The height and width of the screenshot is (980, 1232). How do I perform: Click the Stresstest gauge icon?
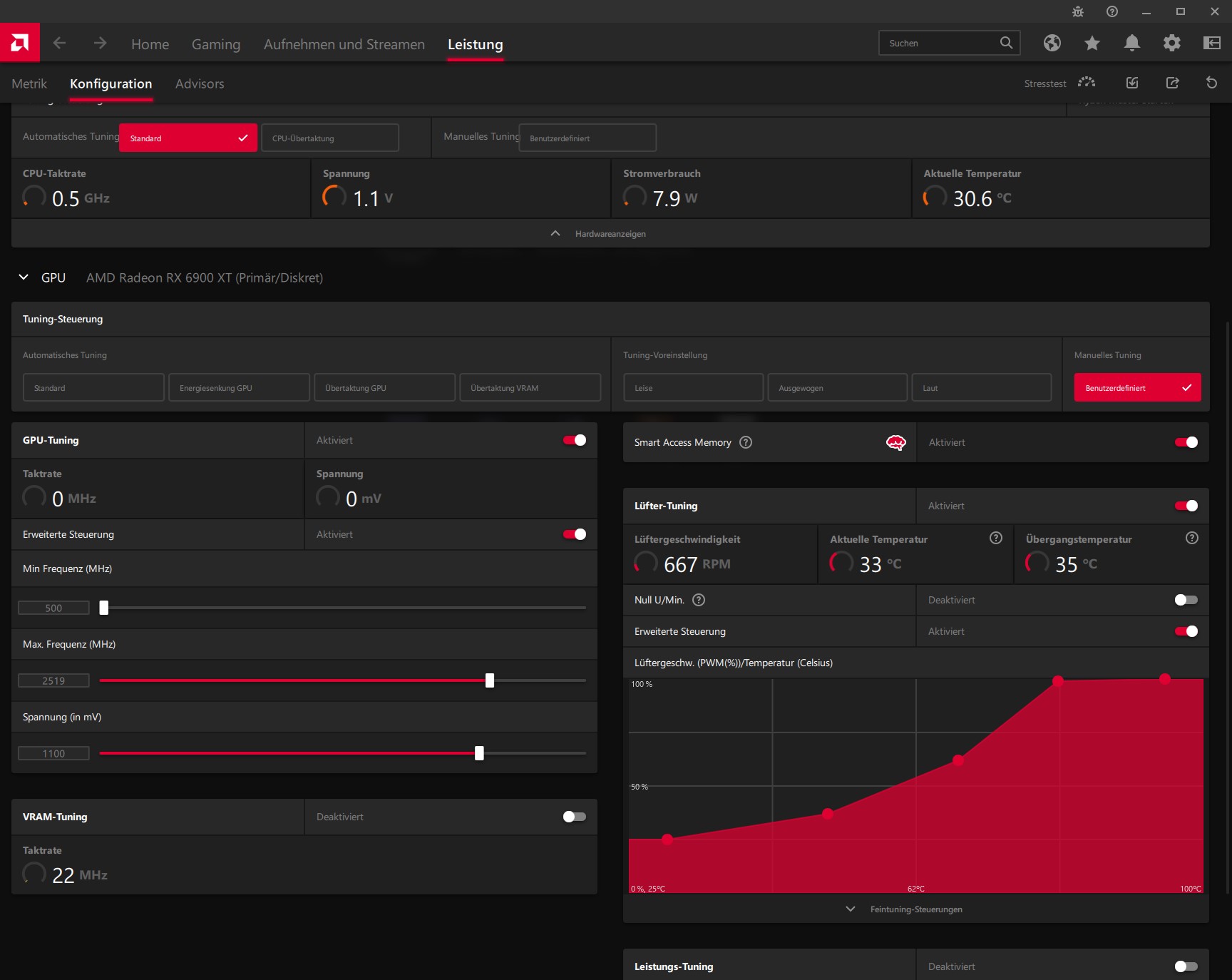pyautogui.click(x=1087, y=83)
